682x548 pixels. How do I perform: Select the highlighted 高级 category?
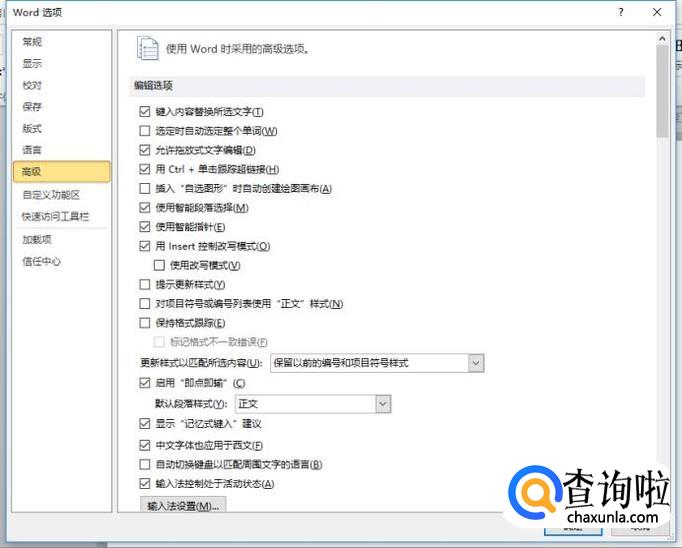point(62,171)
